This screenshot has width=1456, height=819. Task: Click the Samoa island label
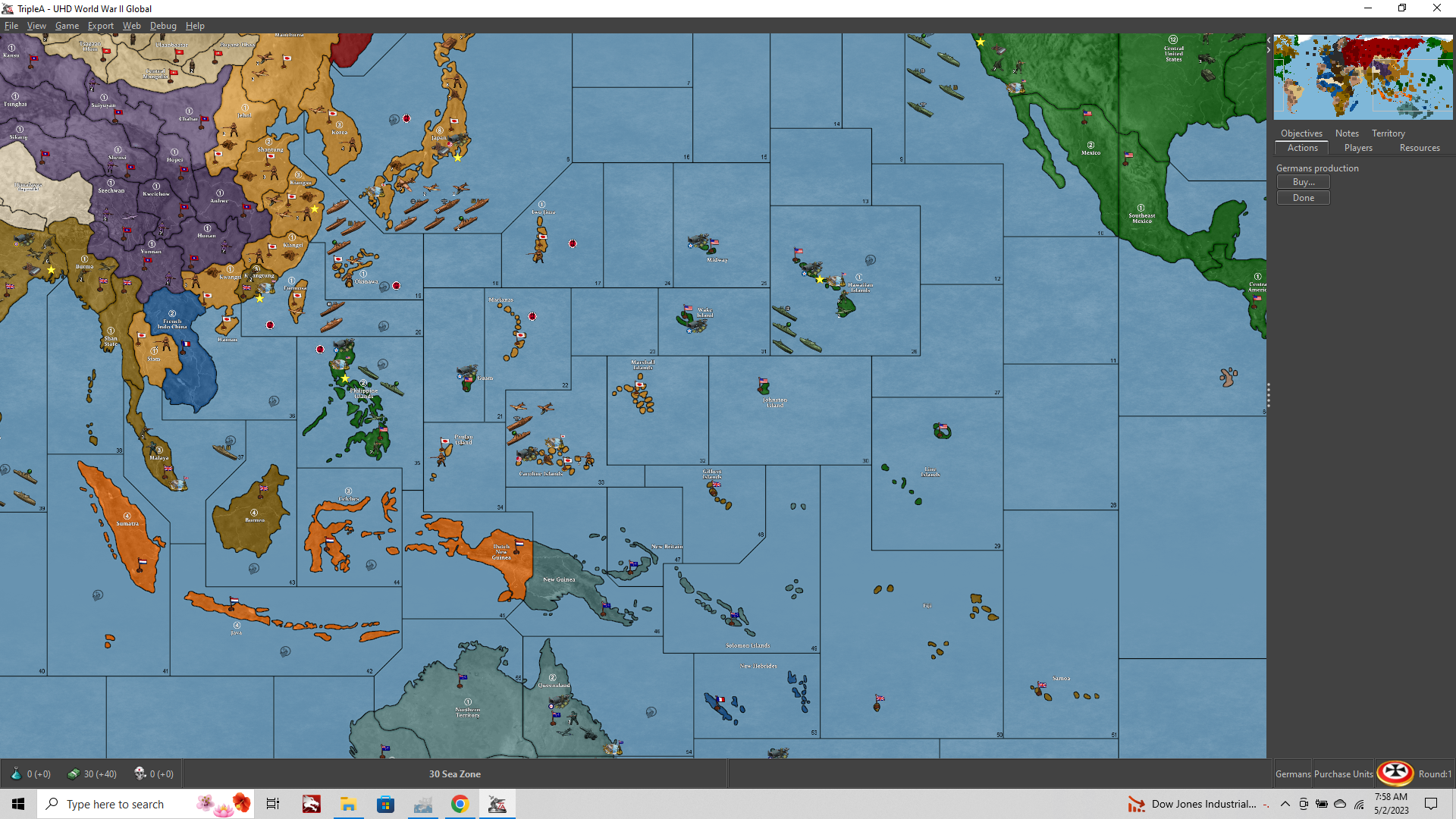1062,679
